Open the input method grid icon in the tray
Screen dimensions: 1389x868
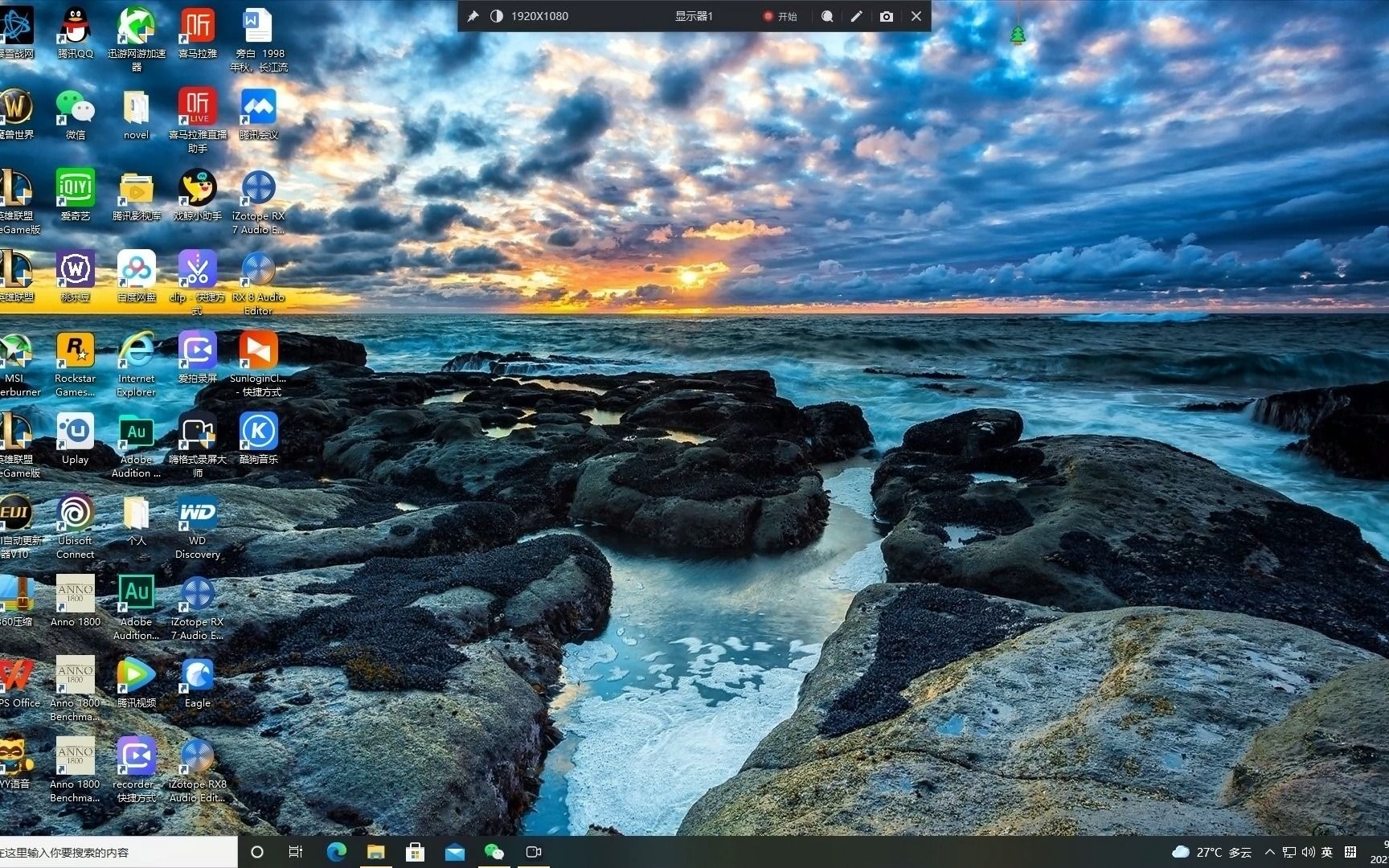(x=1350, y=852)
